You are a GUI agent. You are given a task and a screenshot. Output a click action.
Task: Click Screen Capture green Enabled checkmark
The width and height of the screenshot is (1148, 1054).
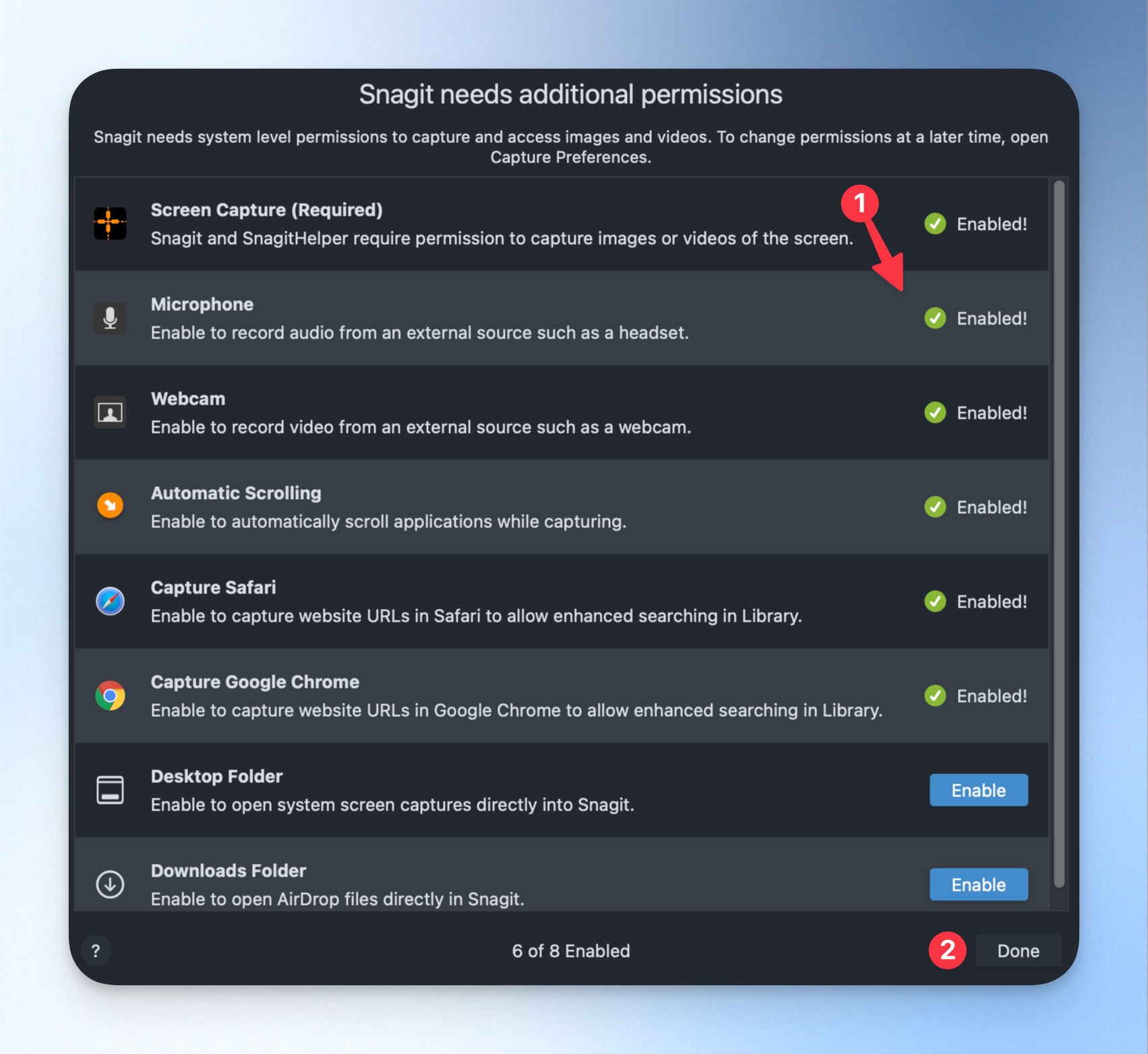(x=935, y=224)
